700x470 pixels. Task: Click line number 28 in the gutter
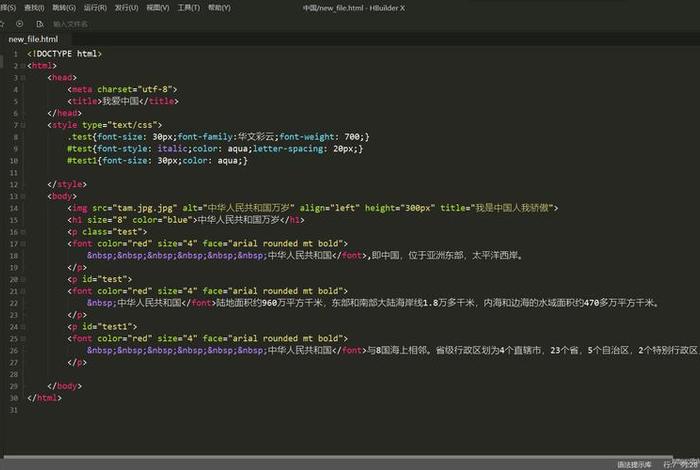[x=13, y=374]
